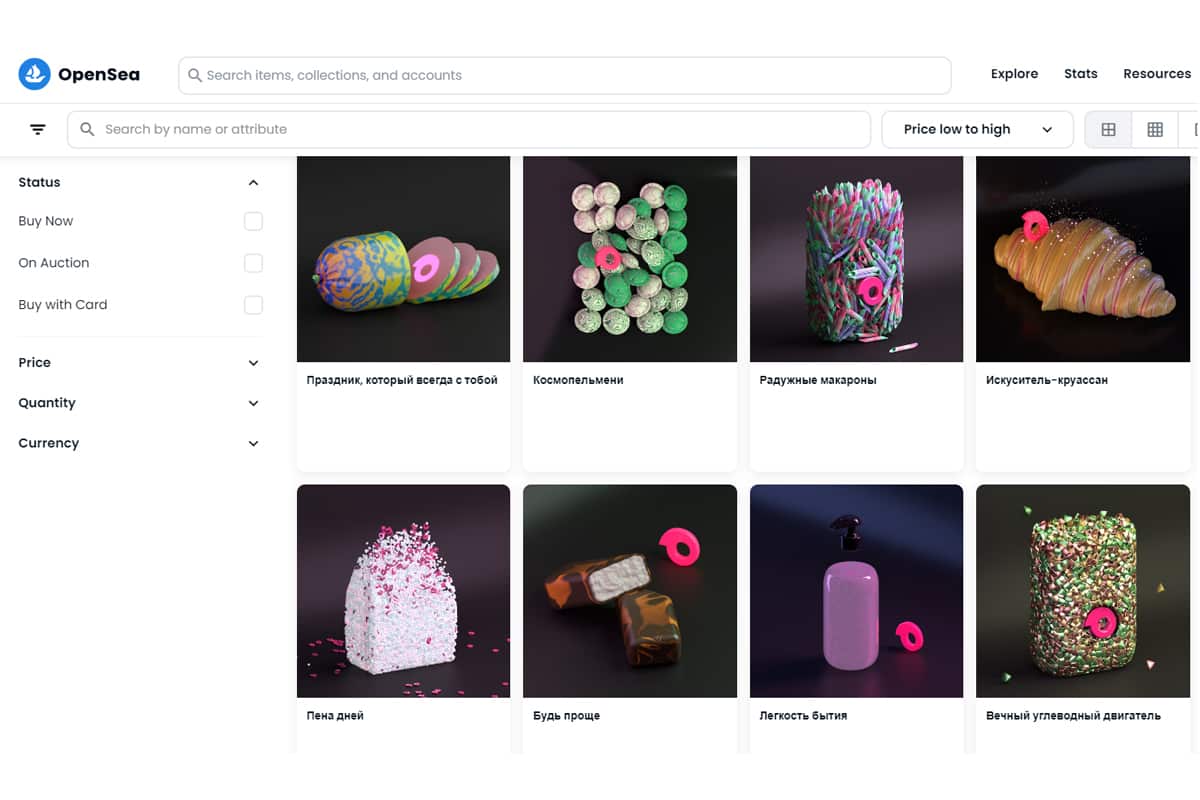This screenshot has width=1200, height=800.
Task: Click the filter lines icon
Action: click(x=38, y=129)
